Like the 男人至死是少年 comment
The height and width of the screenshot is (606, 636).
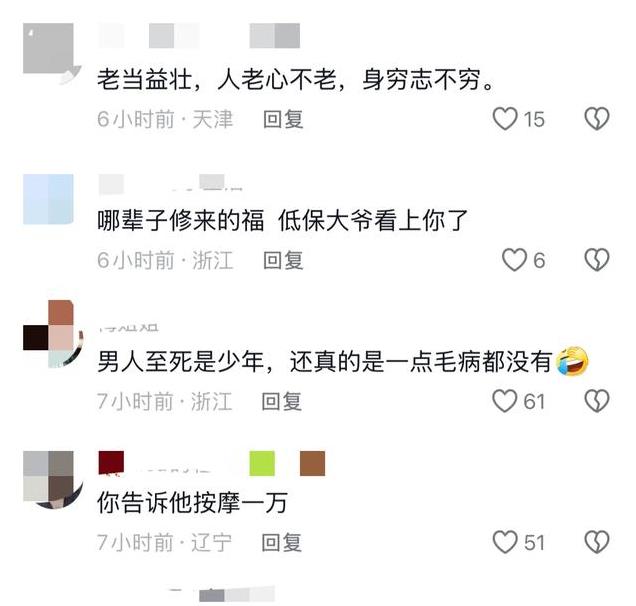[x=505, y=401]
